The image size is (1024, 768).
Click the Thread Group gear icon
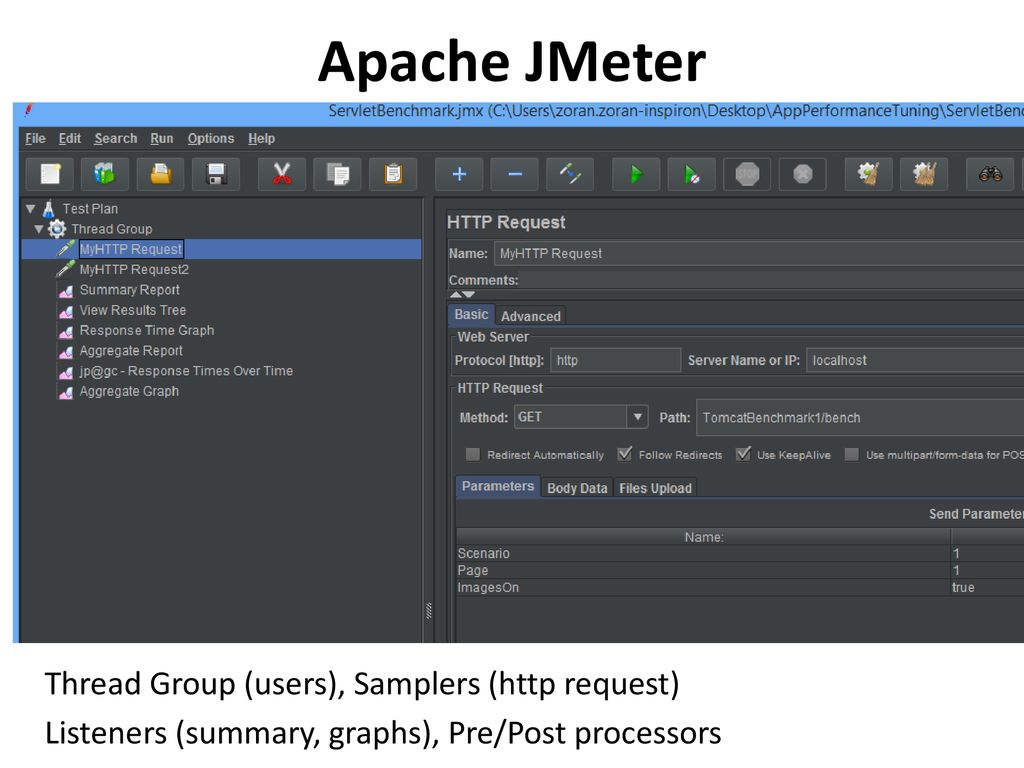[57, 229]
